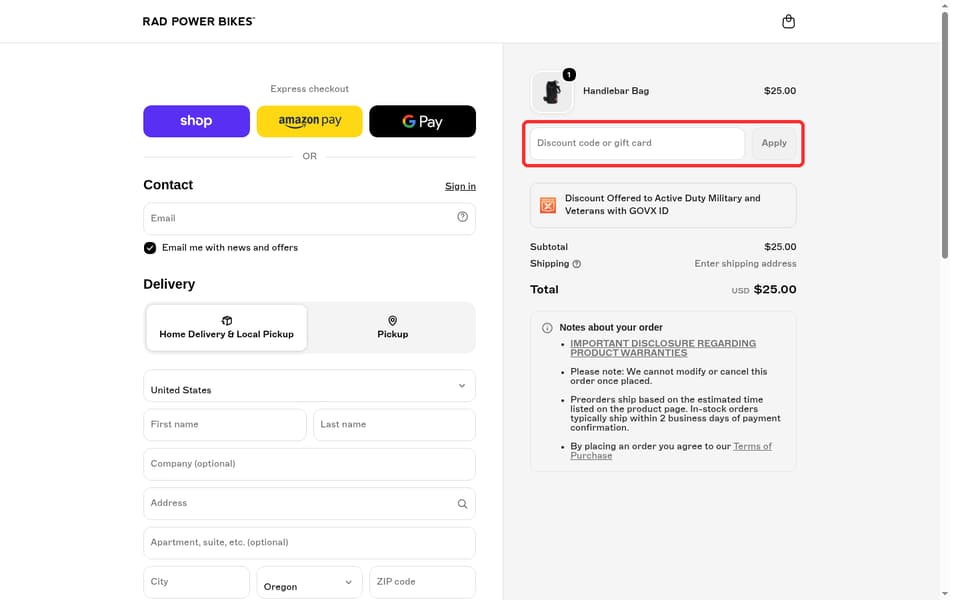
Task: Click the notes info circle icon
Action: click(547, 328)
